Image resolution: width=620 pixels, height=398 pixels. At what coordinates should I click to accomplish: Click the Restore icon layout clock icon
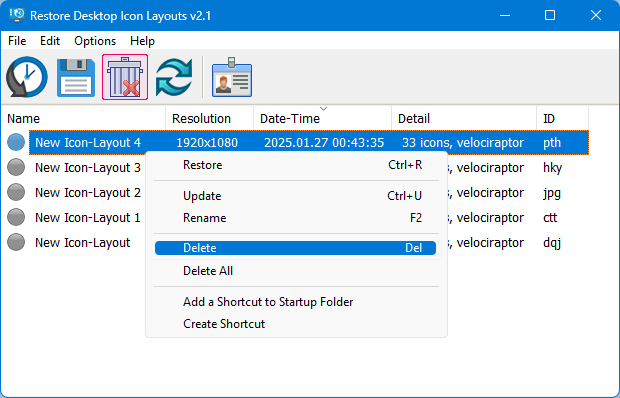pos(26,77)
